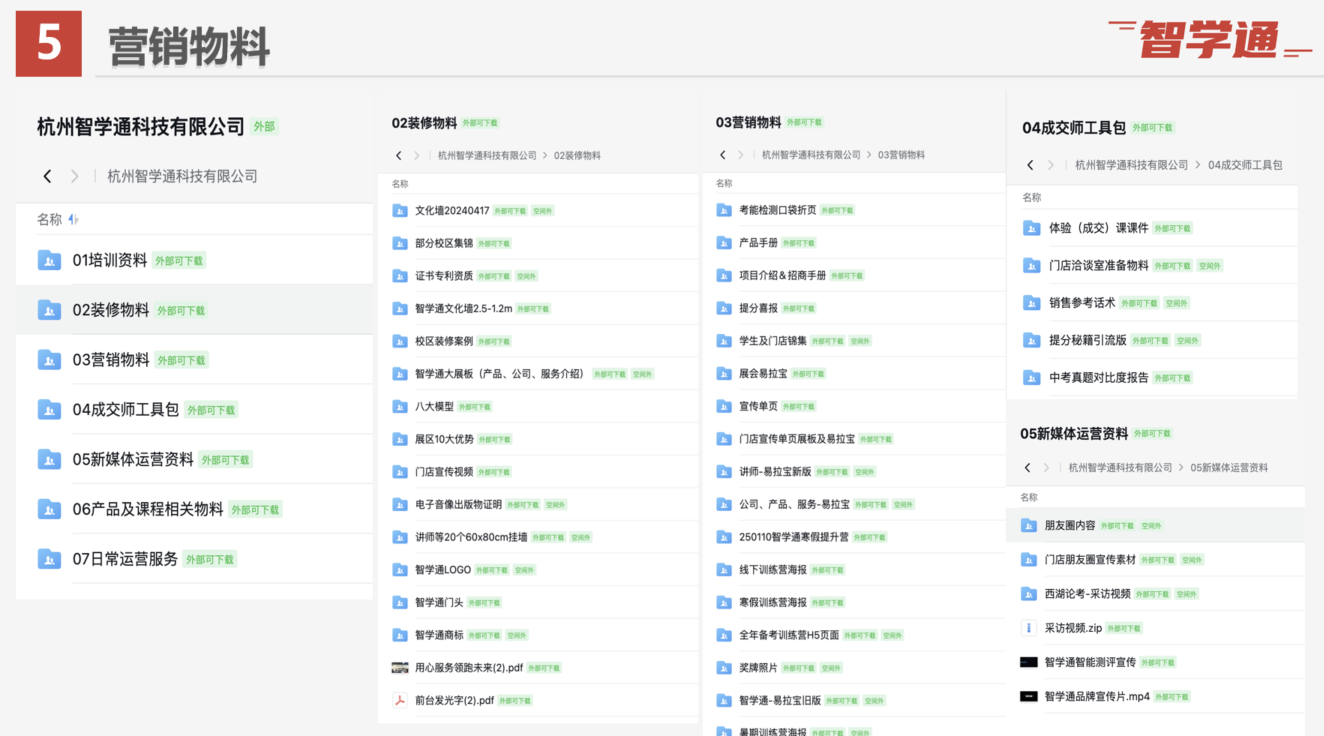Click the 考能检测口袋折页 folder icon
The height and width of the screenshot is (736, 1324).
(x=724, y=210)
